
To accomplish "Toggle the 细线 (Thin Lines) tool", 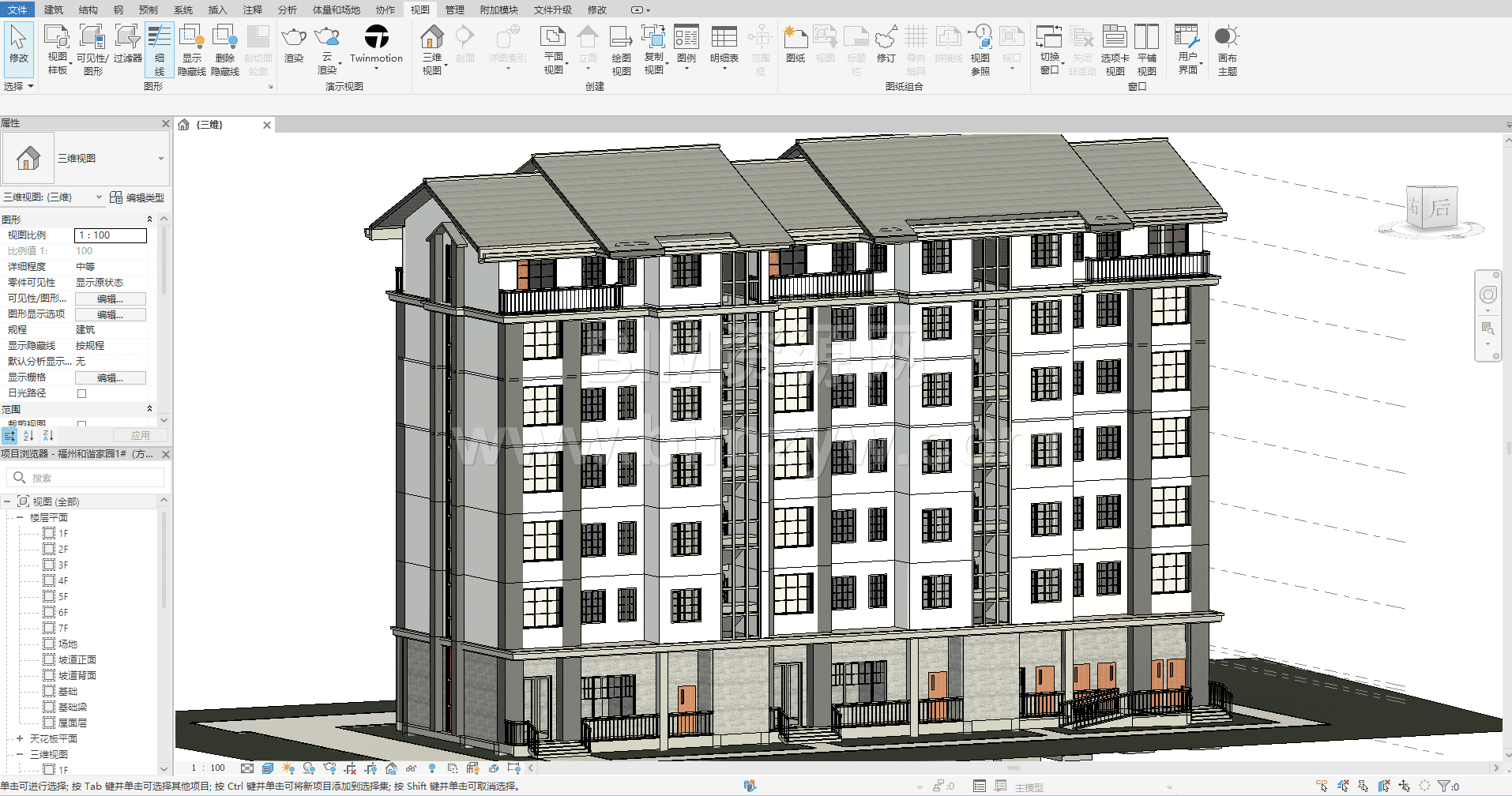I will pyautogui.click(x=159, y=49).
